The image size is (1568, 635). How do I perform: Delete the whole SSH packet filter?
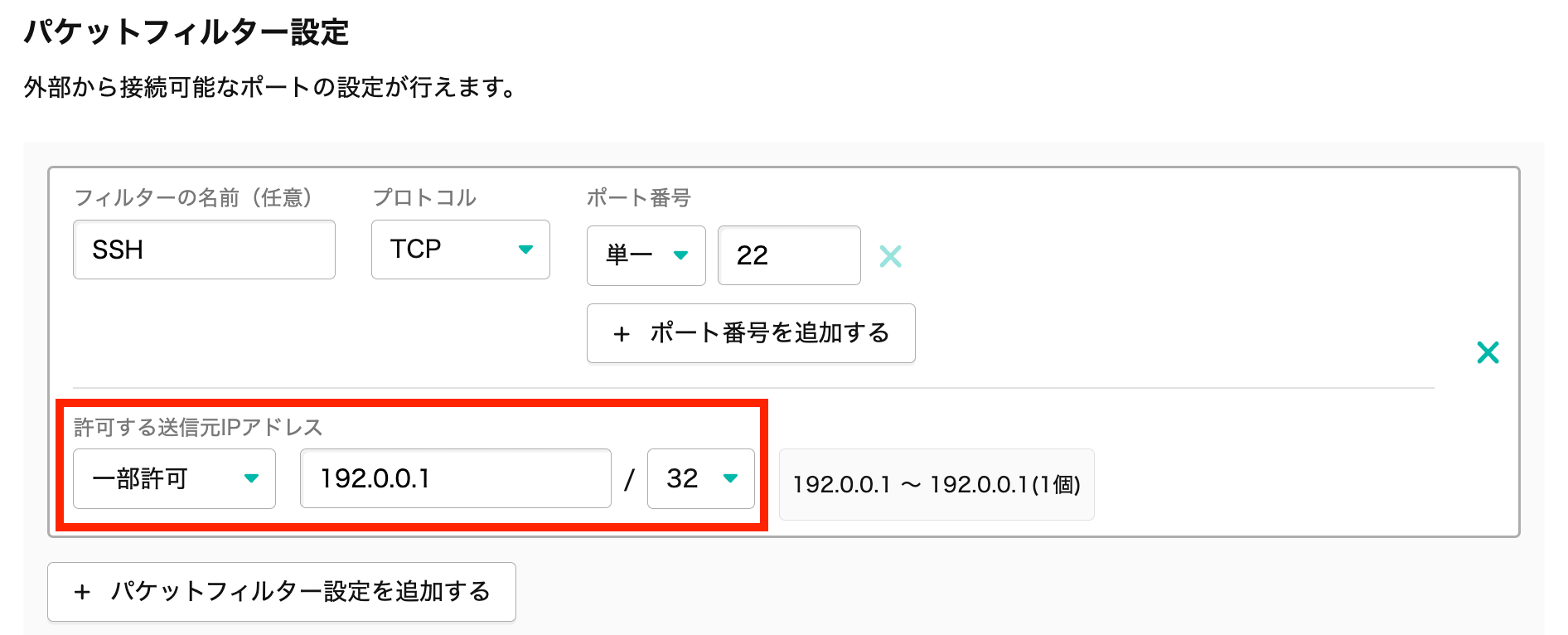[1488, 352]
